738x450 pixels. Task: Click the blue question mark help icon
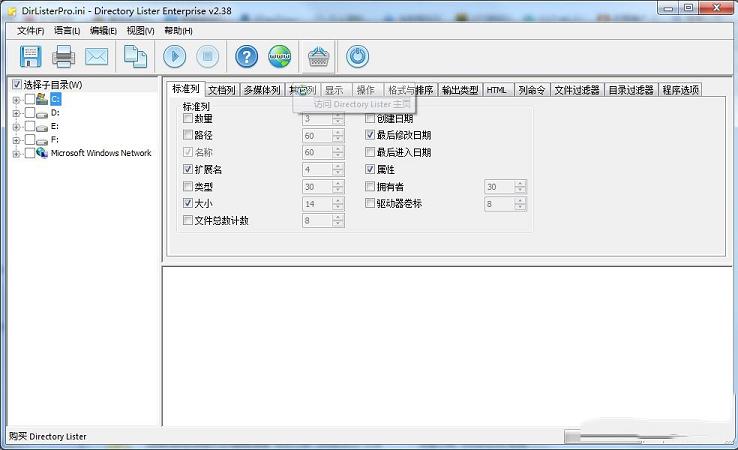pos(246,57)
